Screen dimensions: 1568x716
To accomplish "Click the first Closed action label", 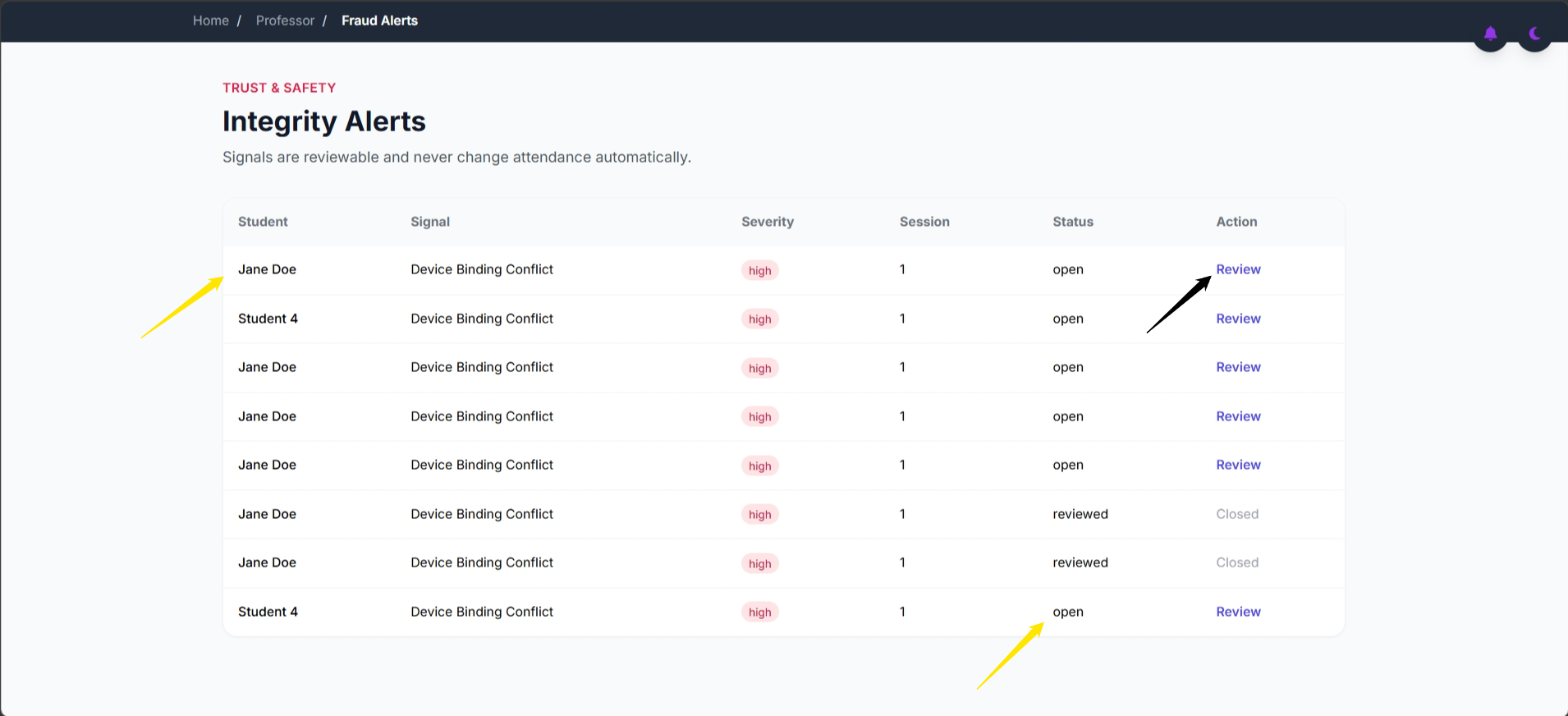I will pyautogui.click(x=1237, y=514).
